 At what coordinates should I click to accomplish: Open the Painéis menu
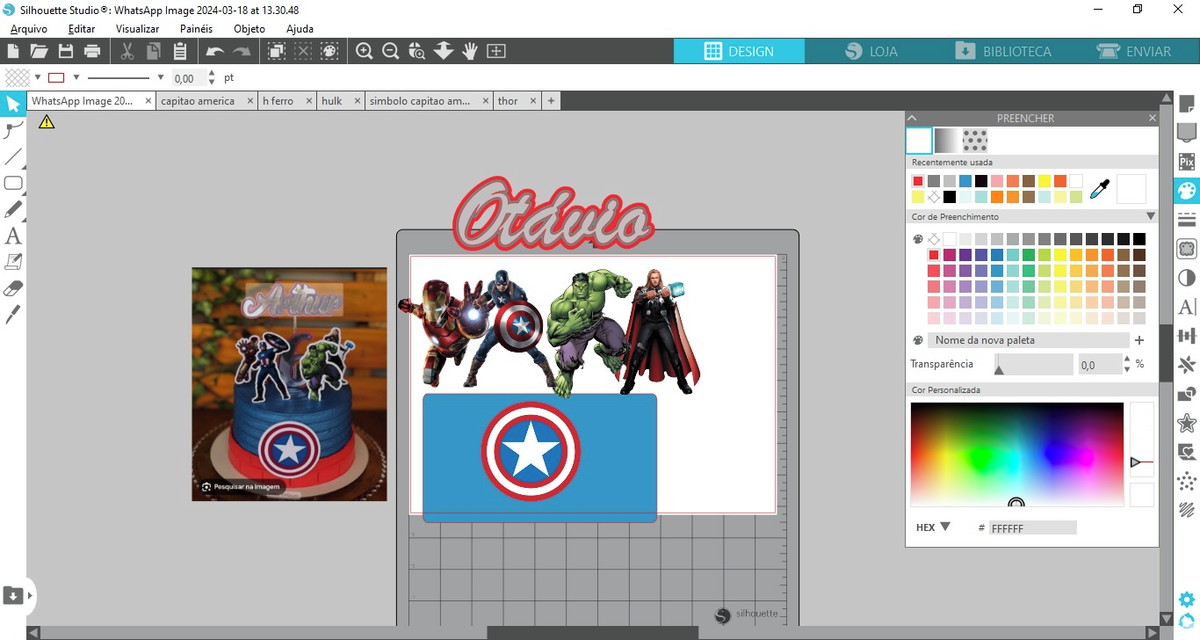[x=196, y=29]
